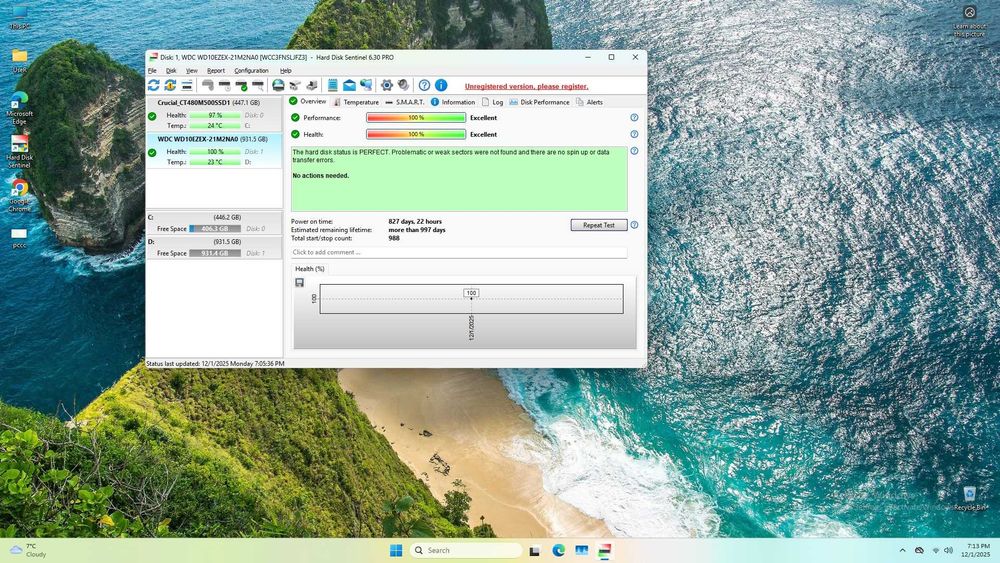Click the help icon beside status text box
The image size is (1000, 563).
coord(634,151)
